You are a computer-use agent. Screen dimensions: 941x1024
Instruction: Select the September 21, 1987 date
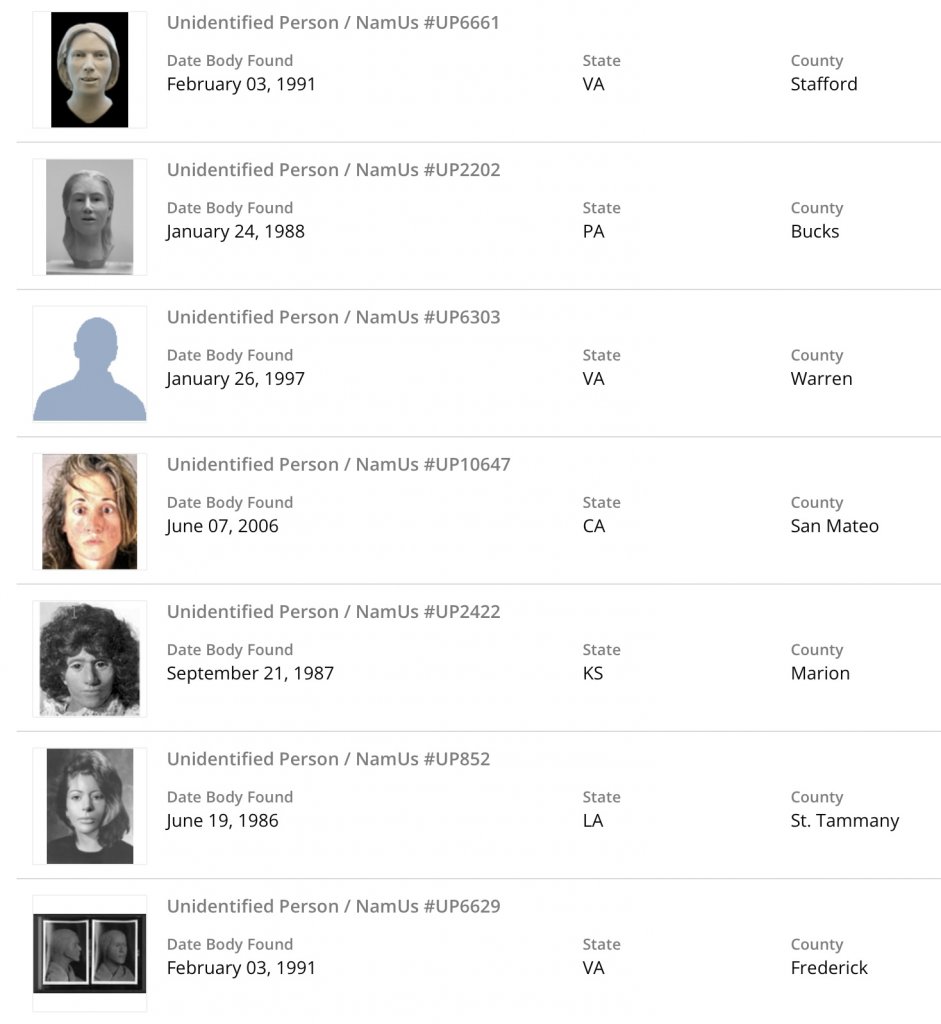(250, 673)
